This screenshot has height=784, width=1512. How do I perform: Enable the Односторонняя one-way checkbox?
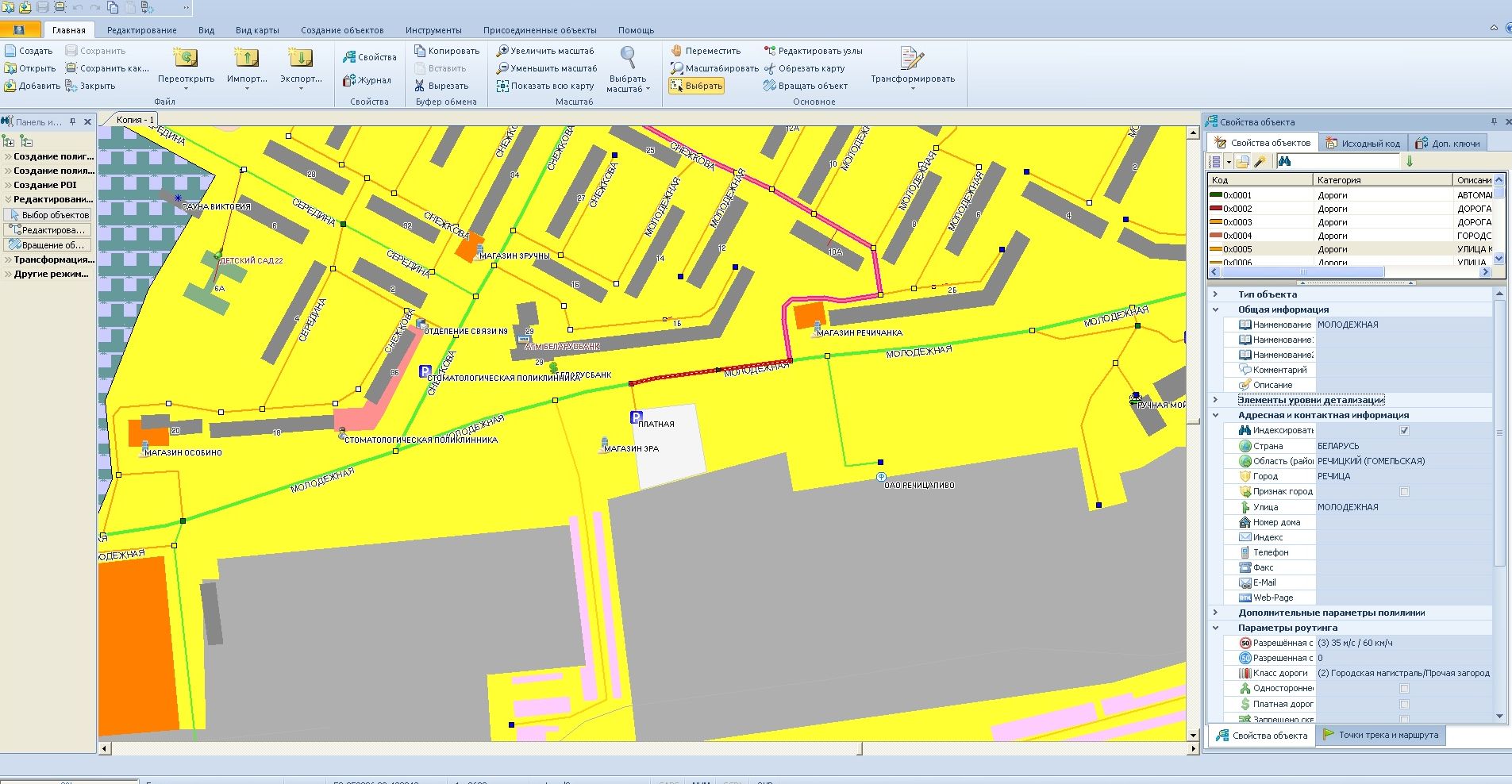1404,689
